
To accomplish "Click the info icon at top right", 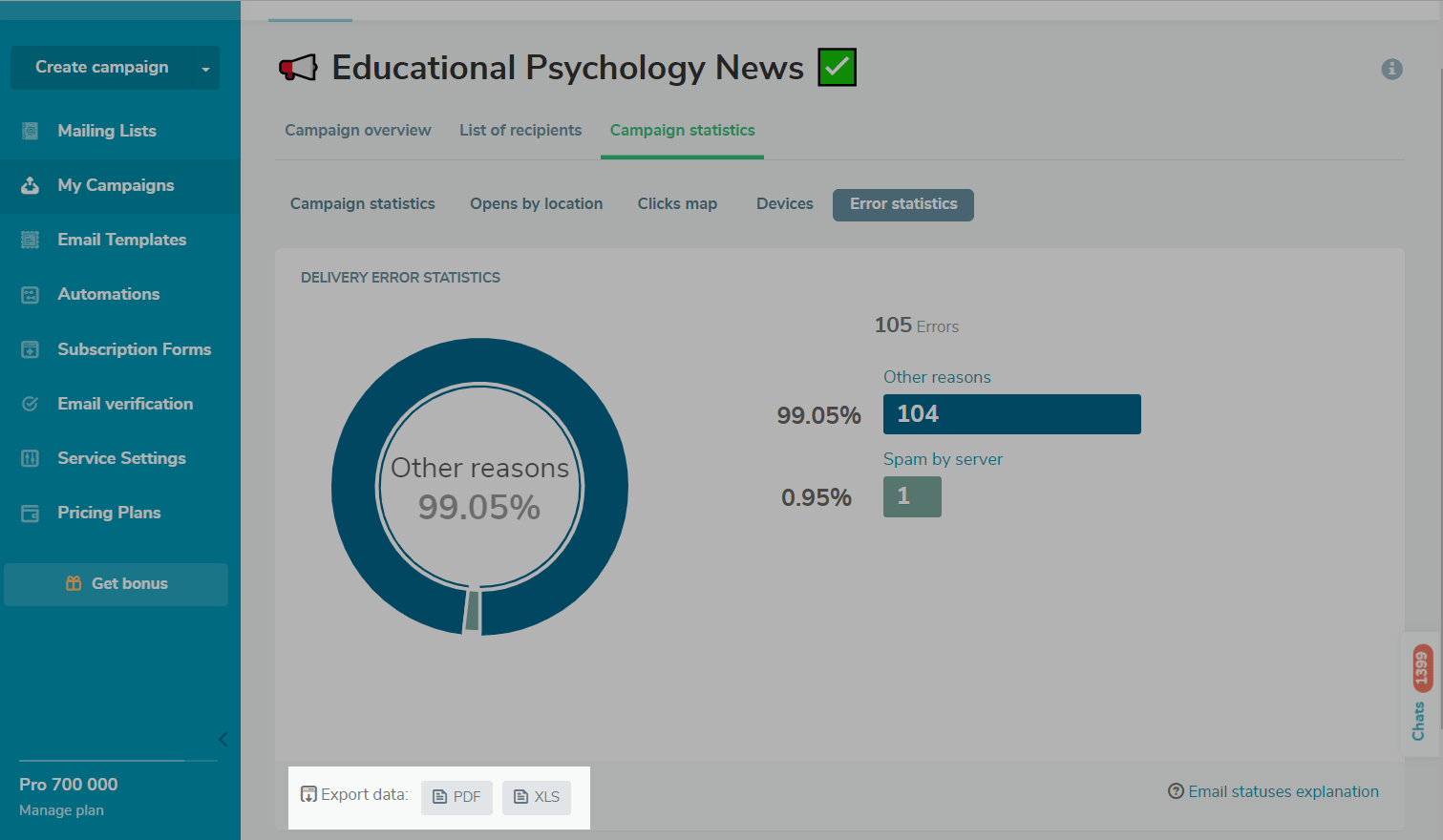I will 1391,69.
